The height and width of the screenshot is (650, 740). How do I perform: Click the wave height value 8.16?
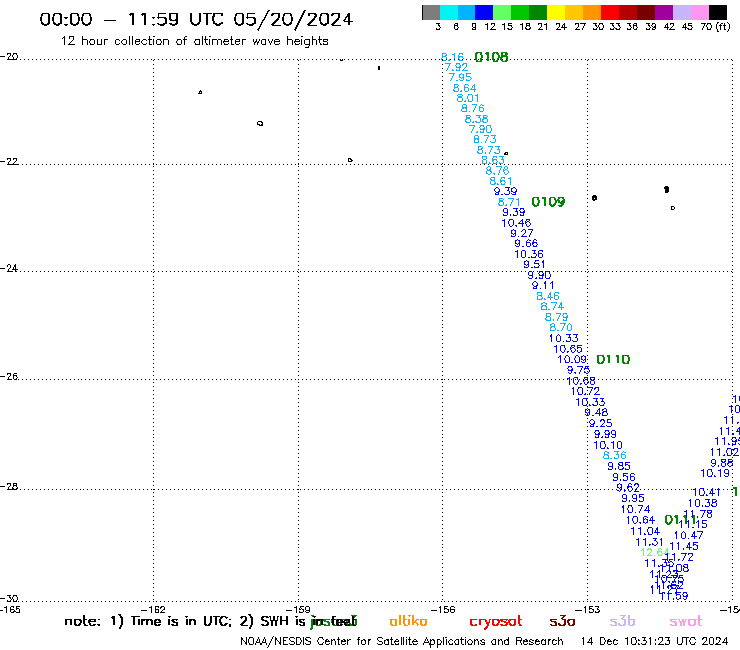pos(452,57)
